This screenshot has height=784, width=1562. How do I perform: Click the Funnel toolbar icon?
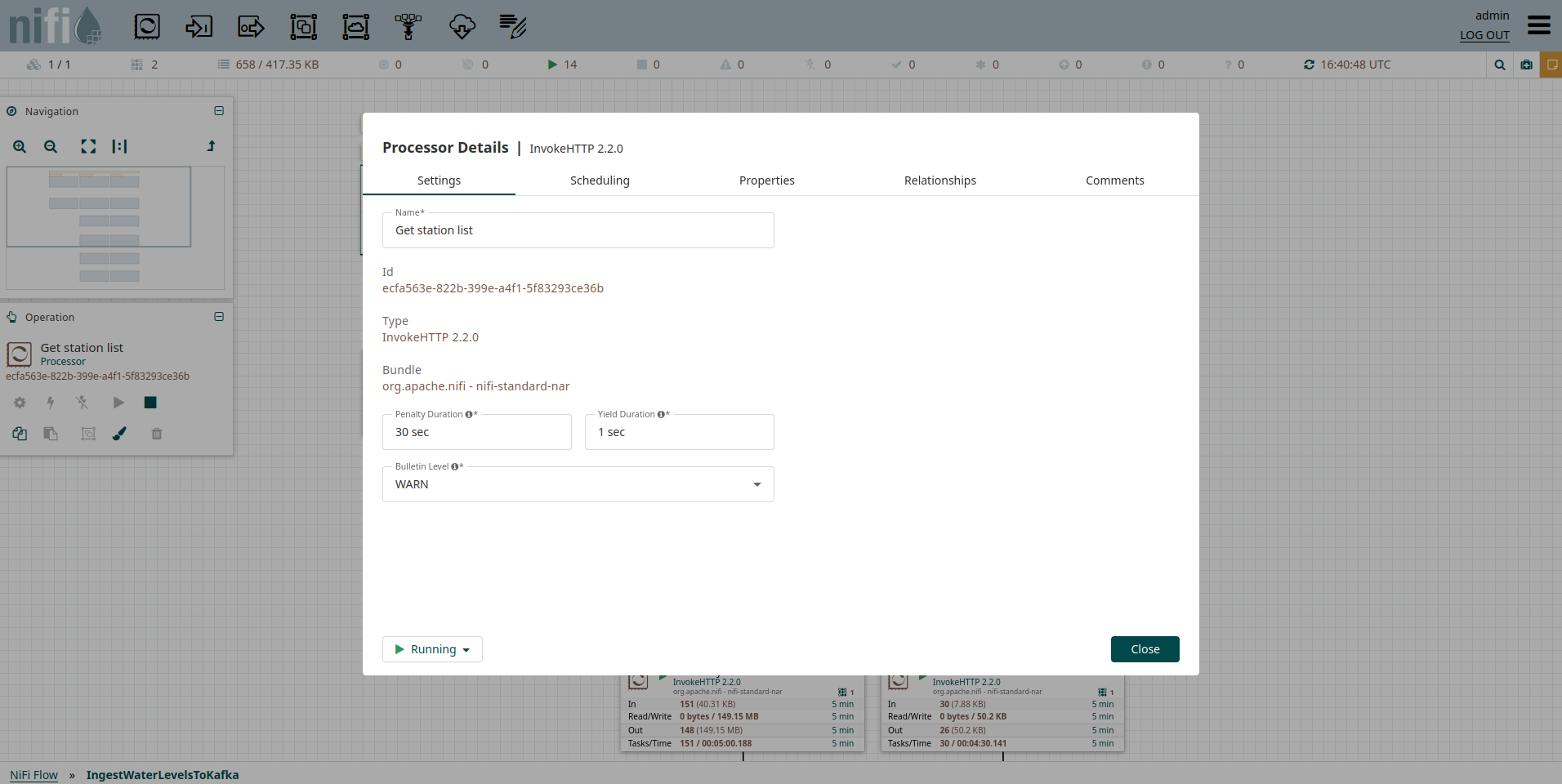[x=408, y=27]
